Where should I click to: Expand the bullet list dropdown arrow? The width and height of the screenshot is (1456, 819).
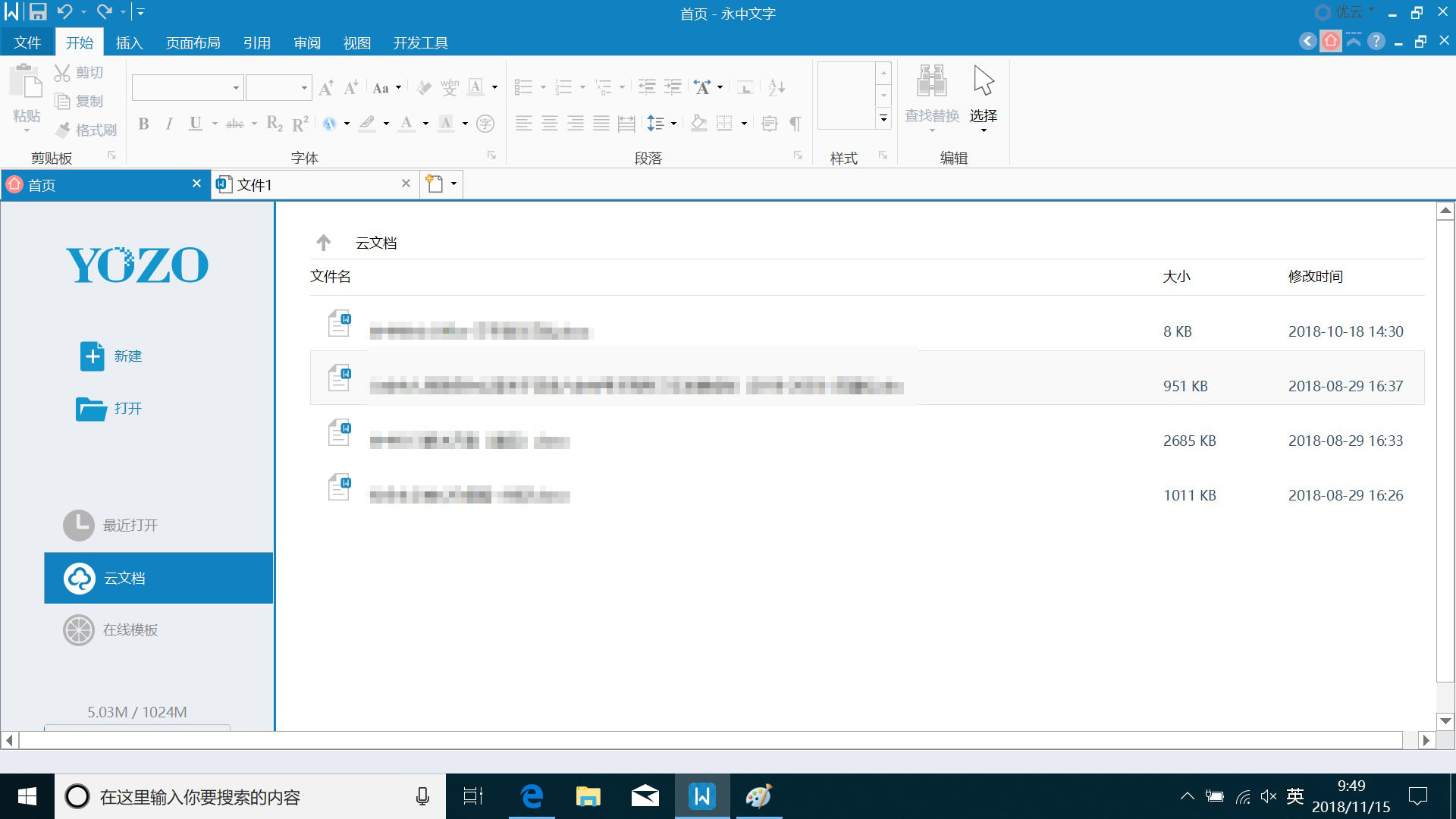pos(543,88)
